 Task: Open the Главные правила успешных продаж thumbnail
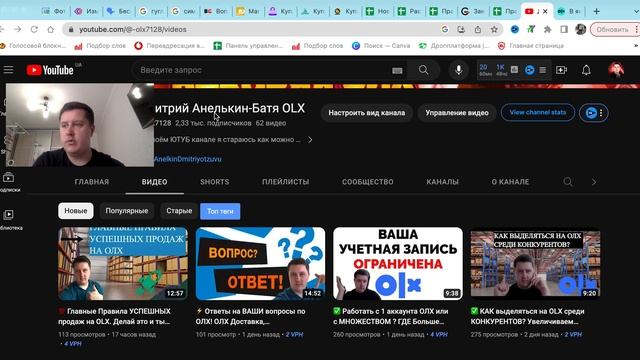[x=123, y=264]
